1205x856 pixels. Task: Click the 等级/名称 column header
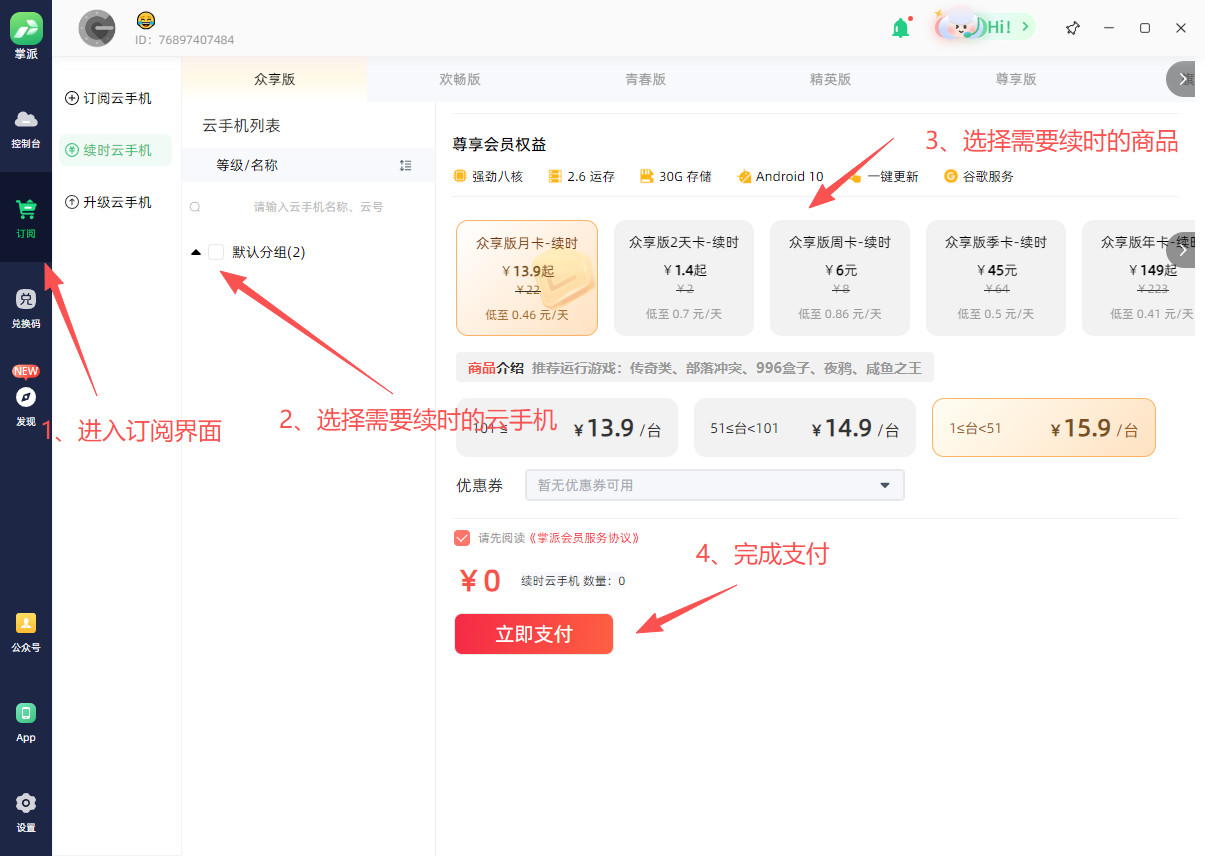(247, 165)
